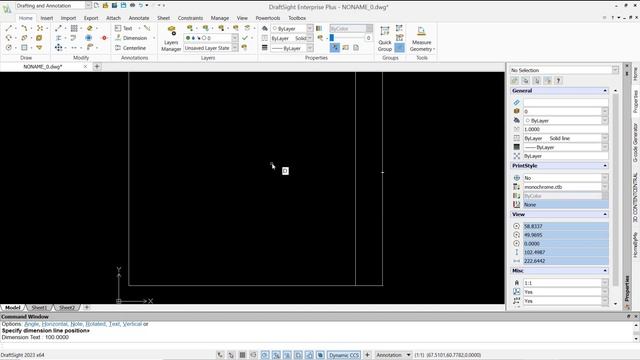Screen dimensions: 640x360
Task: Add a new sheet with plus button
Action: [87, 307]
